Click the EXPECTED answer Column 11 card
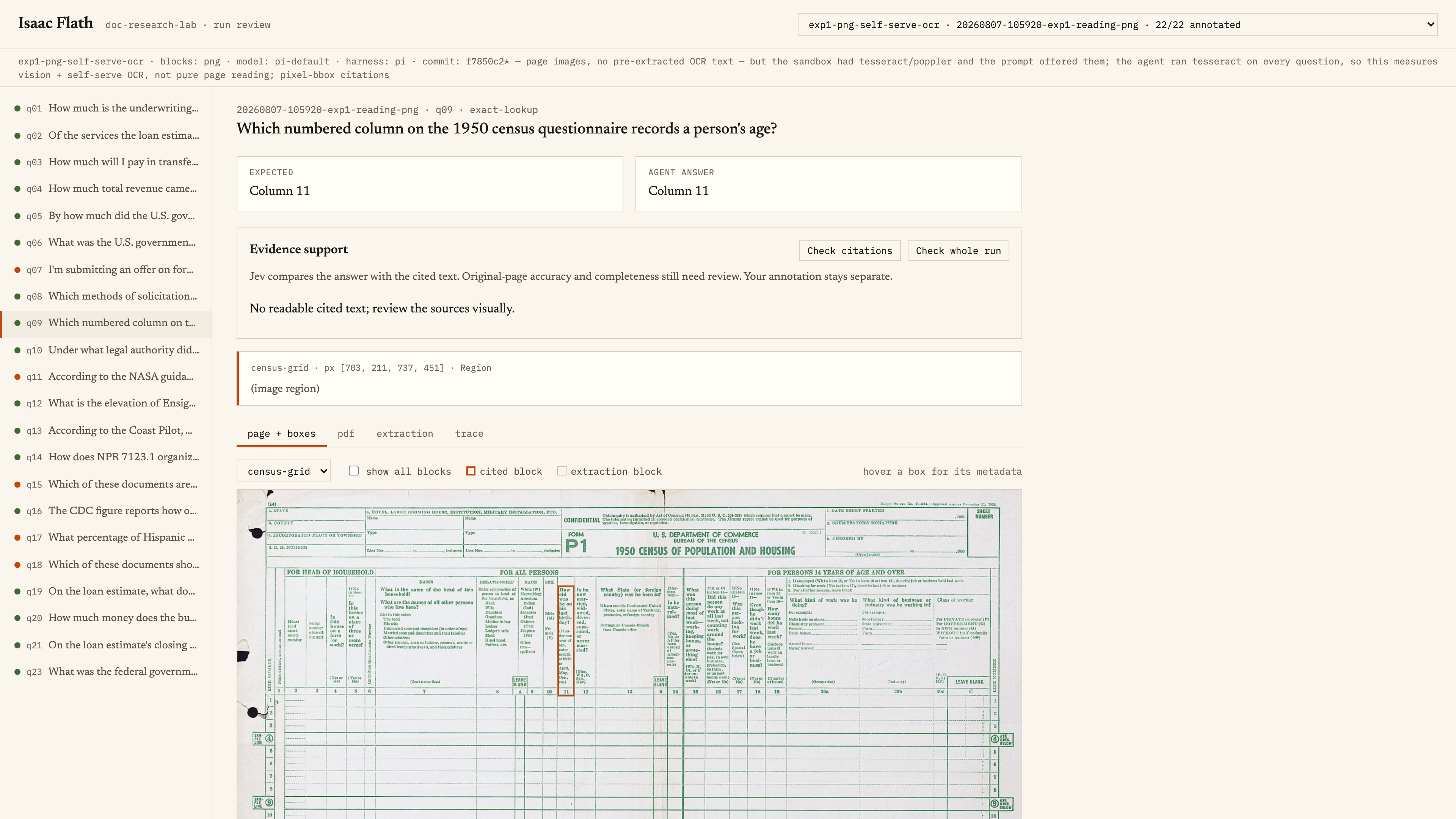1456x819 pixels. (430, 184)
